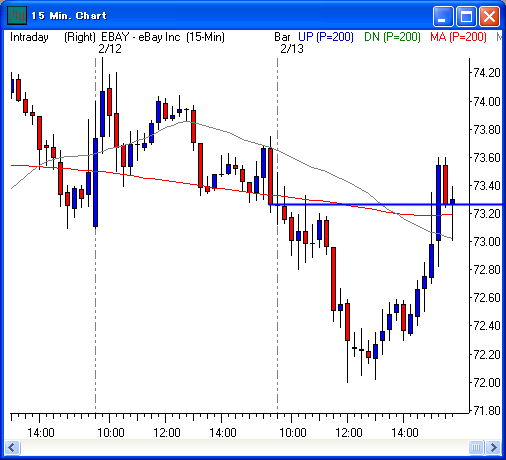
Task: Click the Intraday label
Action: 29,37
